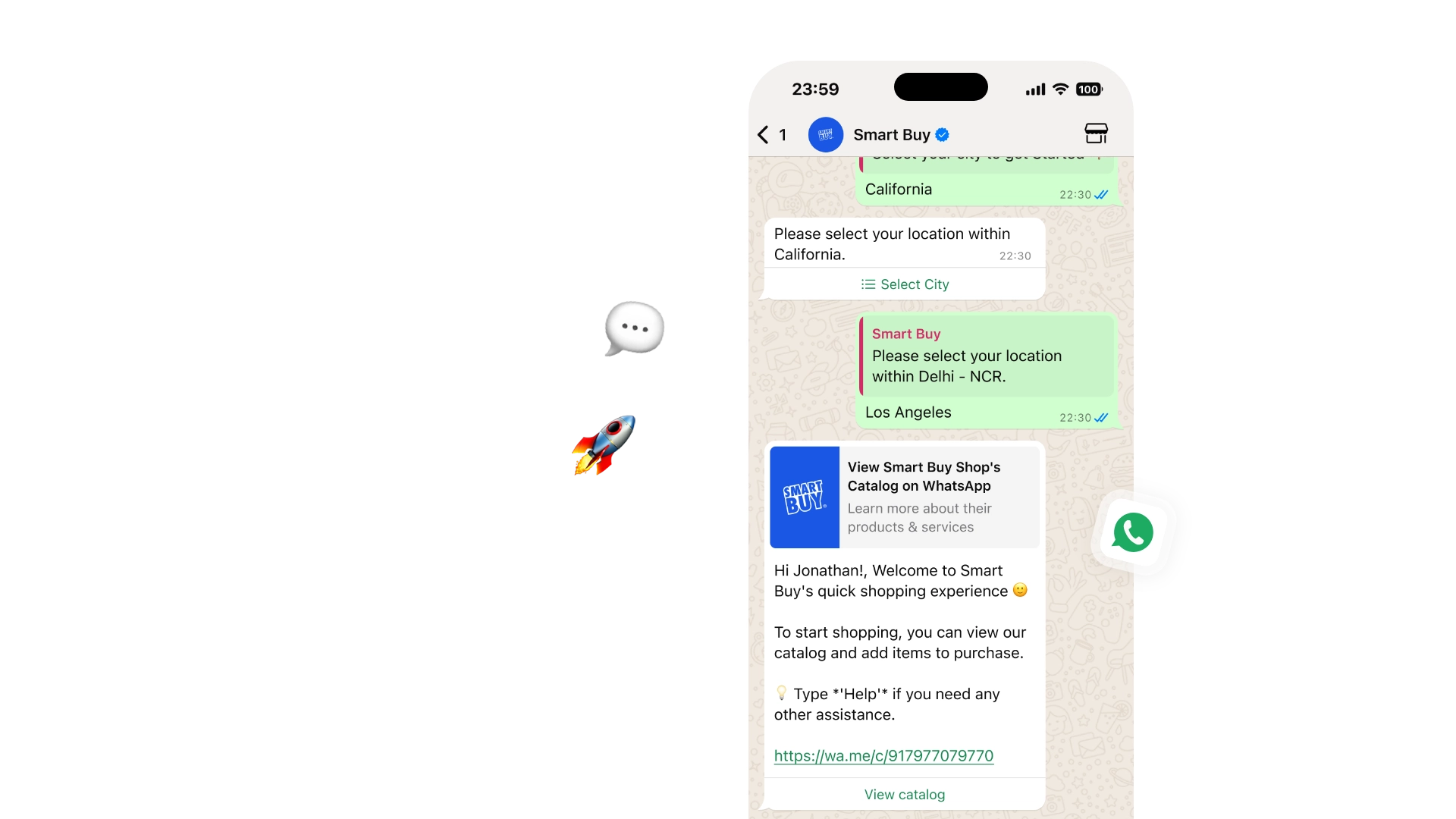Viewport: 1456px width, 819px height.
Task: Toggle battery percentage display indicator
Action: 1089,89
